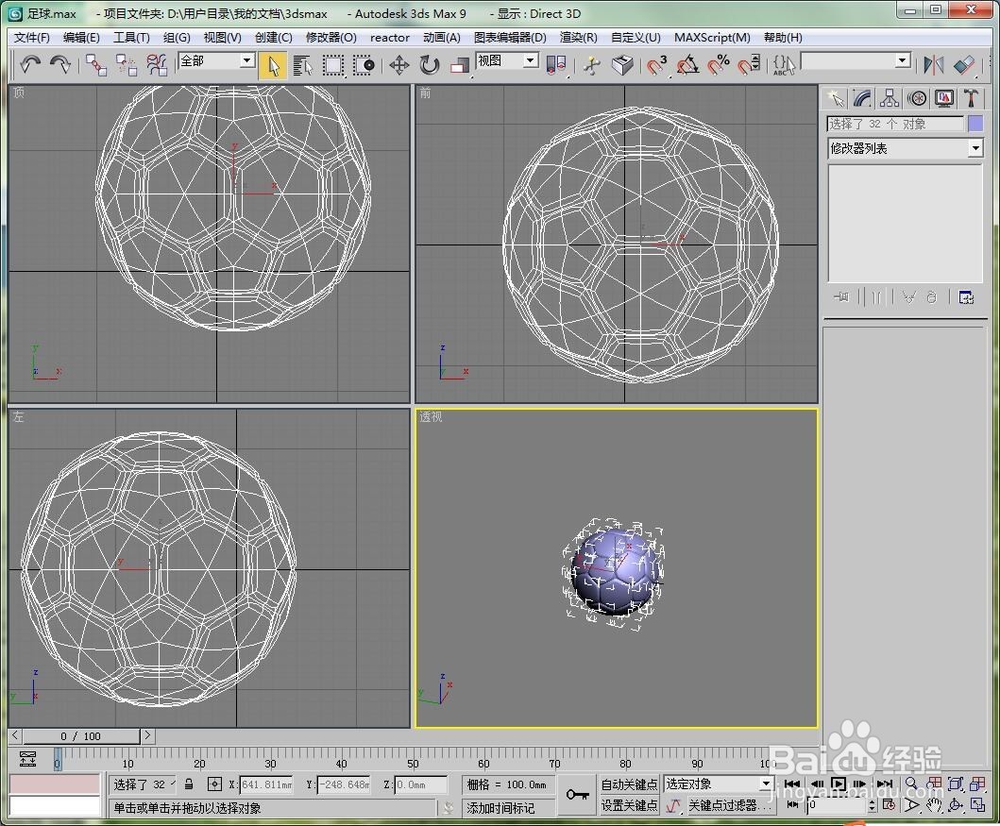
Task: Click the purple object color swatch
Action: (x=975, y=124)
